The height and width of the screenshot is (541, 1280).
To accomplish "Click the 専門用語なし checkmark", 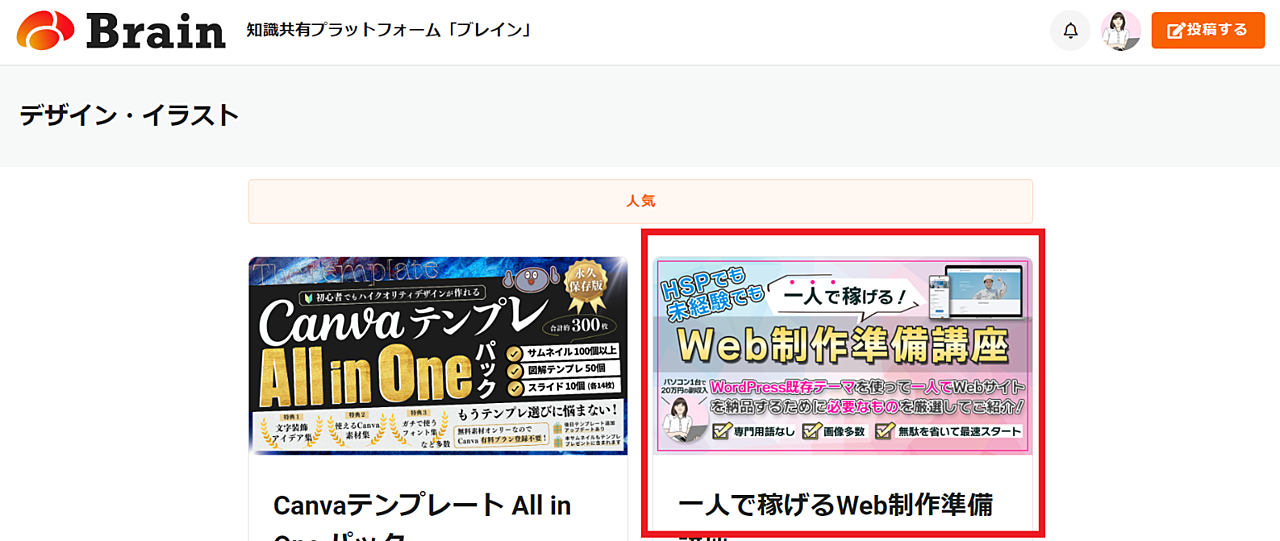I will click(x=722, y=431).
